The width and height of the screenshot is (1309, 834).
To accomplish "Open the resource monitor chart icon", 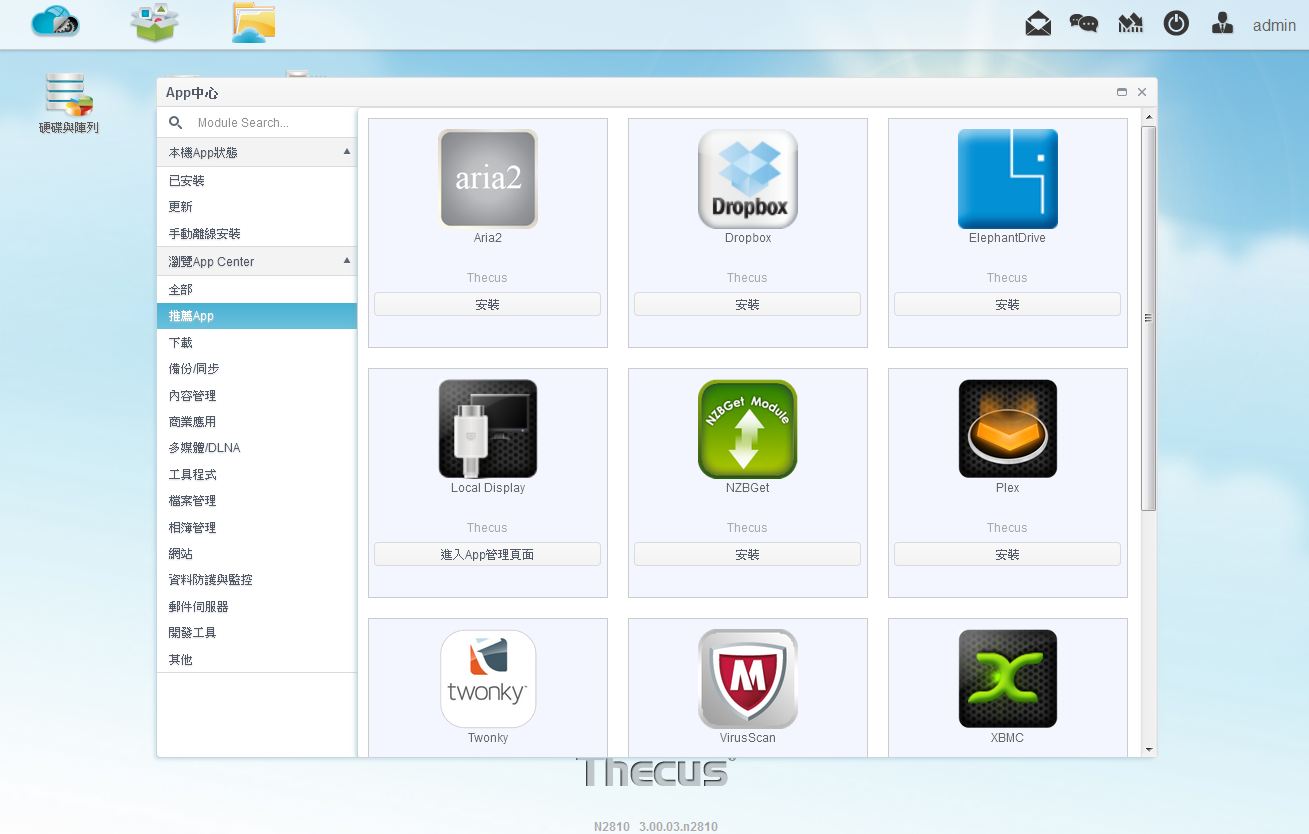I will pyautogui.click(x=1130, y=23).
